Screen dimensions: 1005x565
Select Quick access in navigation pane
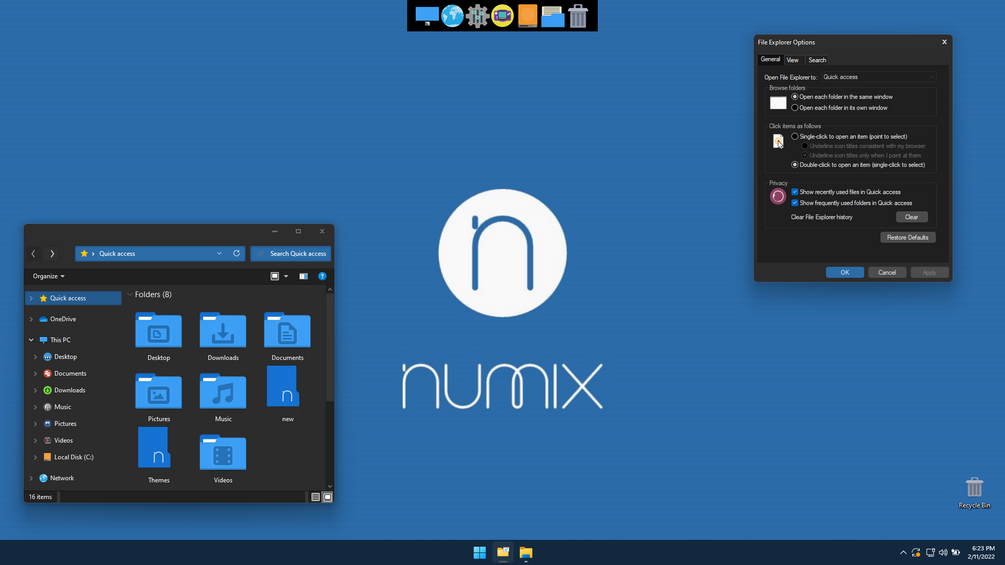click(x=73, y=298)
